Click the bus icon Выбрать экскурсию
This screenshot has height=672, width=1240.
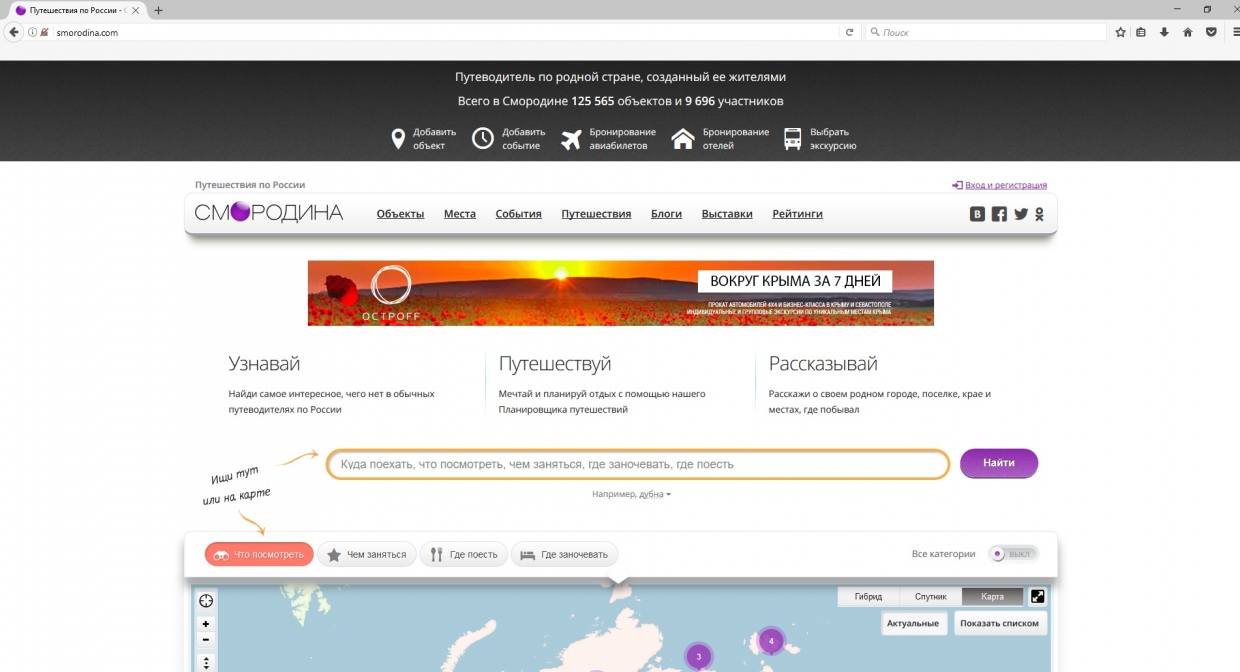(792, 139)
